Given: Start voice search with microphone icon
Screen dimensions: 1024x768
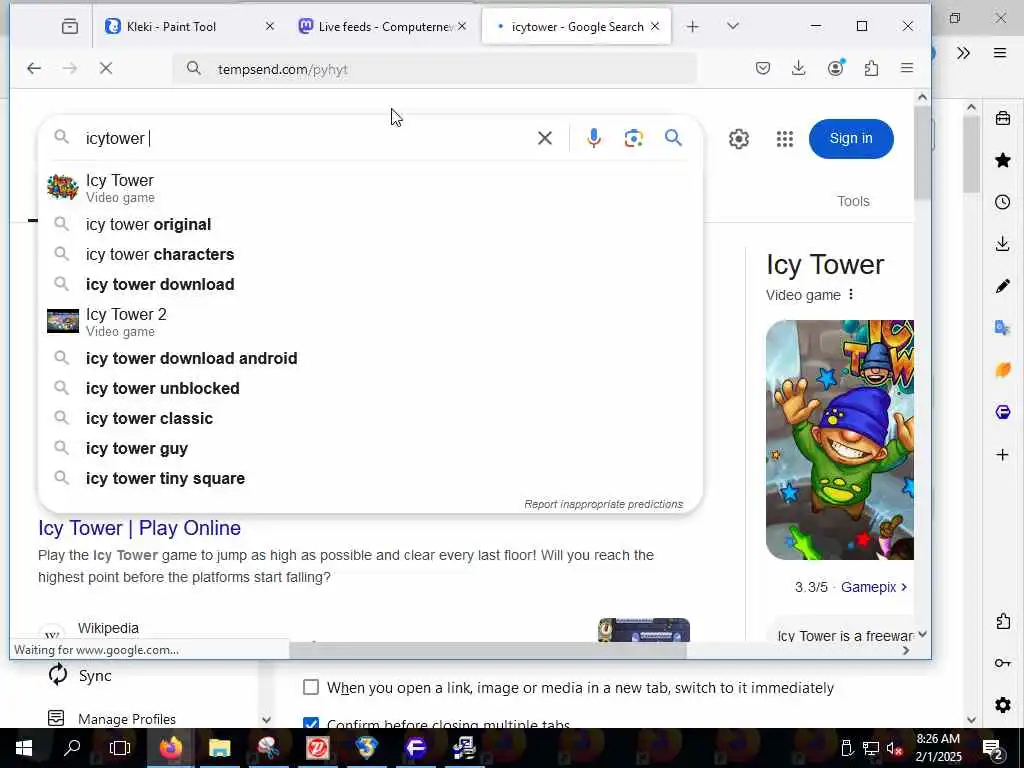Looking at the screenshot, I should (594, 138).
